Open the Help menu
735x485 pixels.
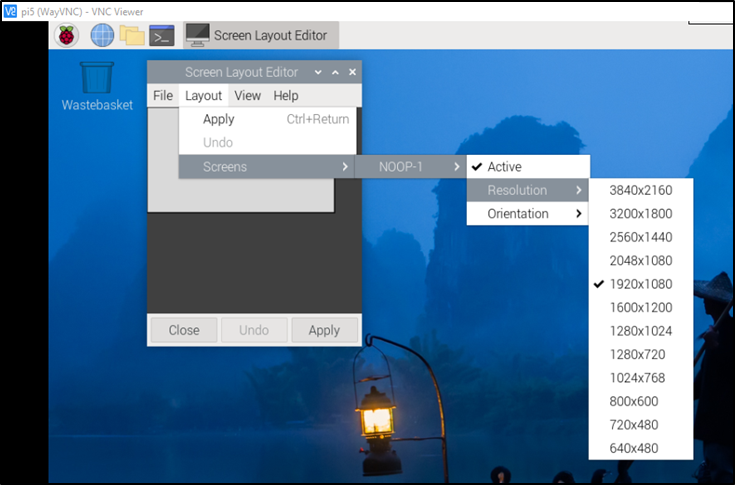coord(286,96)
